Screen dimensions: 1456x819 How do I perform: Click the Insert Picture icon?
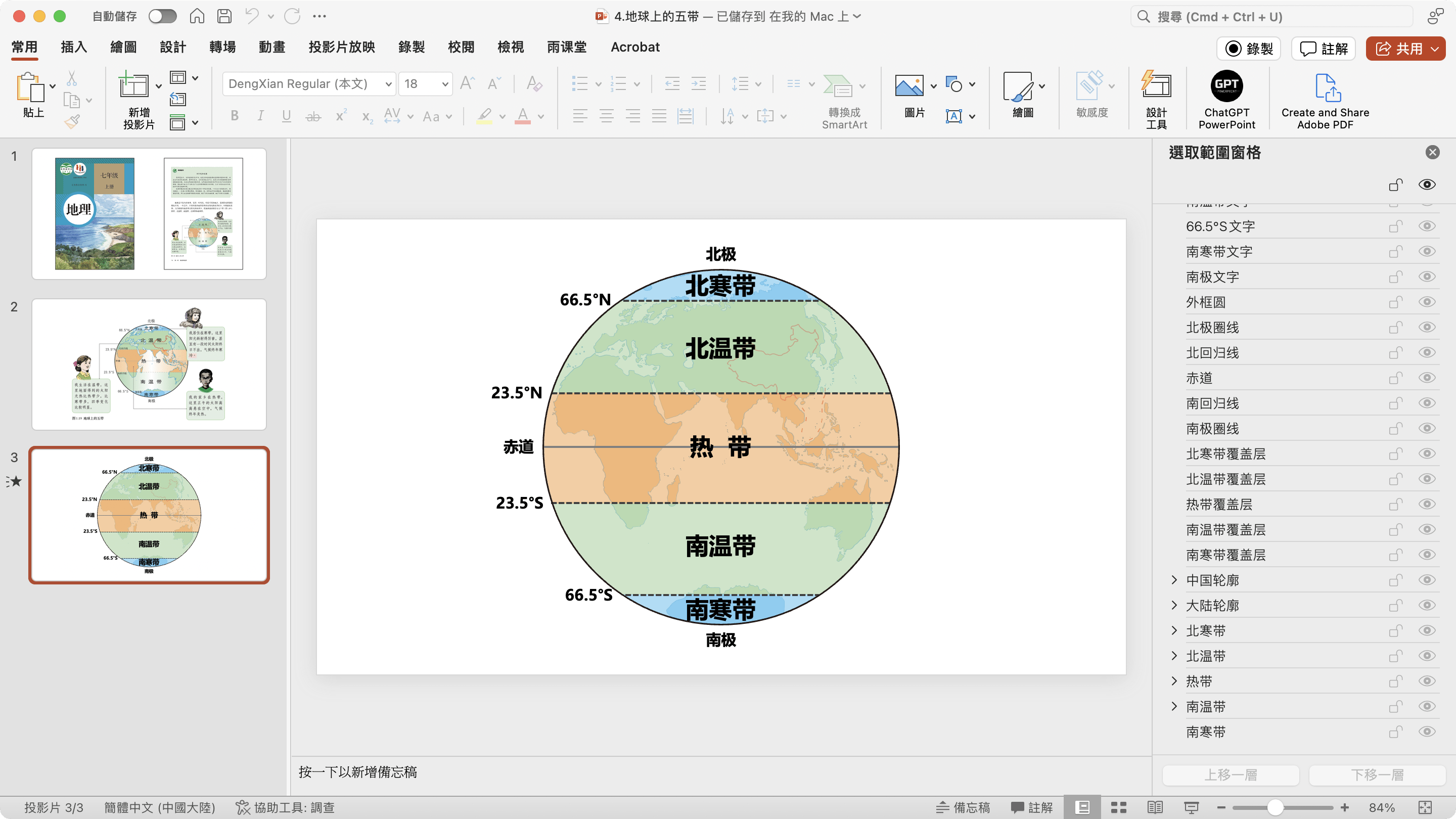coord(909,86)
